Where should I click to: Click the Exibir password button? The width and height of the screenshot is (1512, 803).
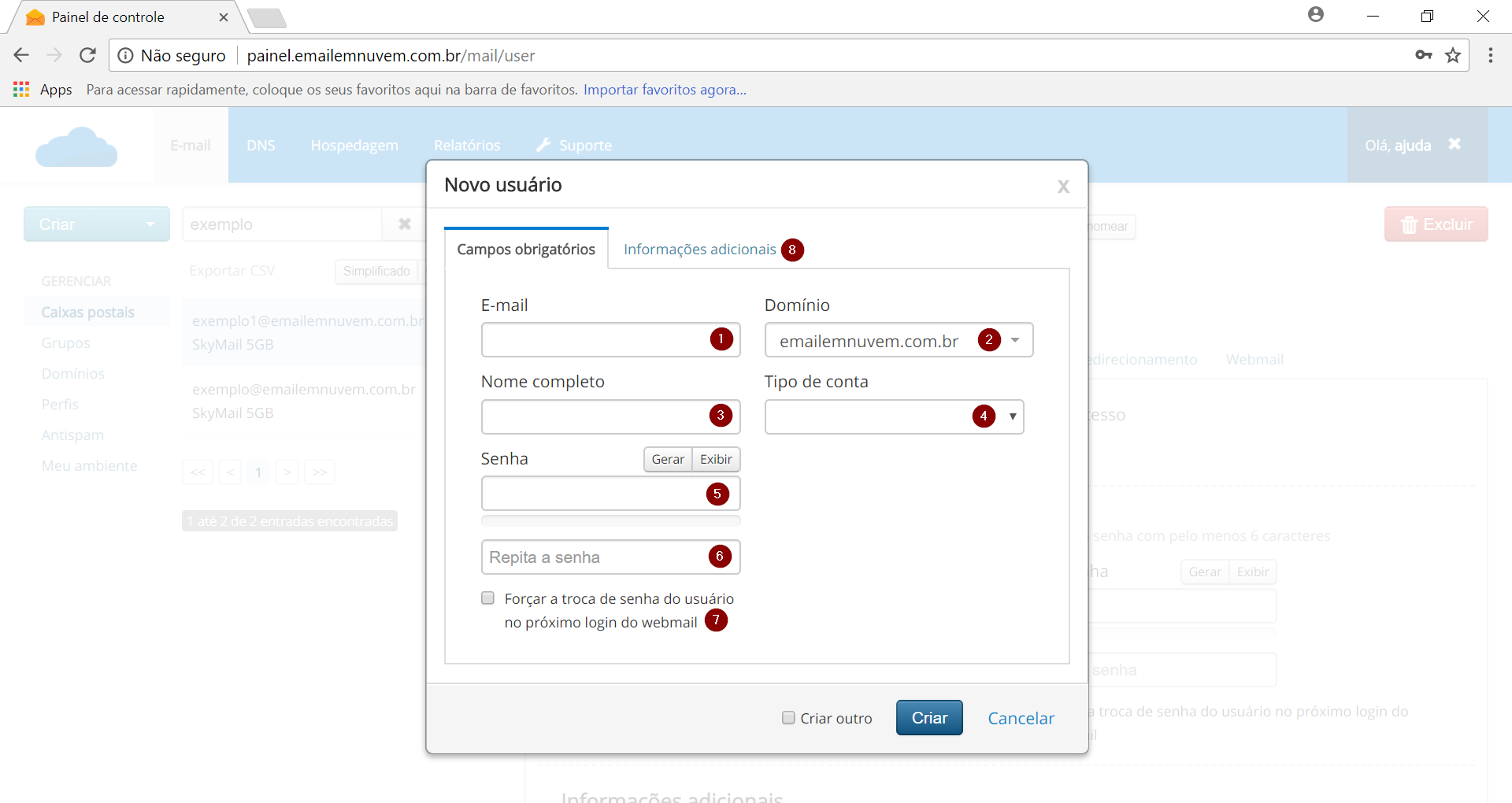pos(716,459)
